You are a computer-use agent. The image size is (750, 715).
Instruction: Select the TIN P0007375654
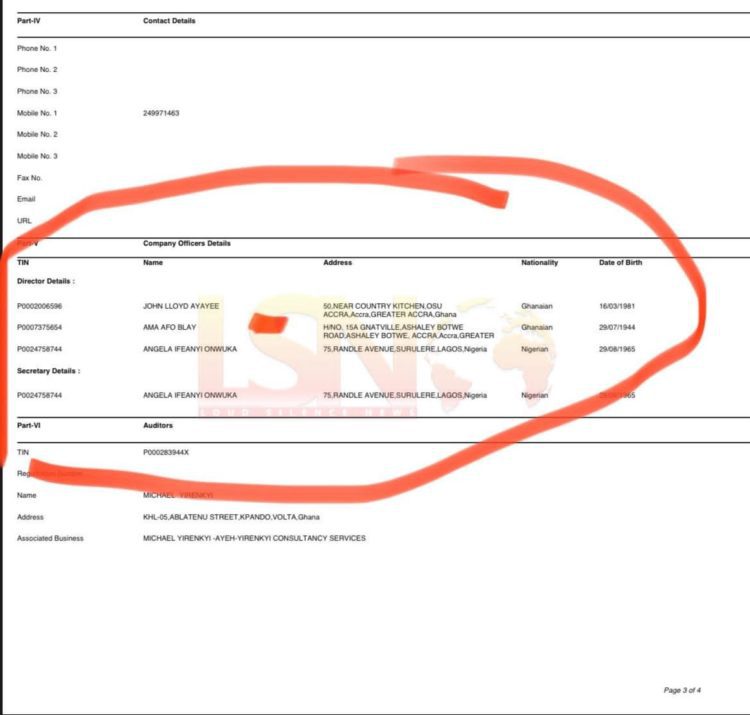pos(39,328)
